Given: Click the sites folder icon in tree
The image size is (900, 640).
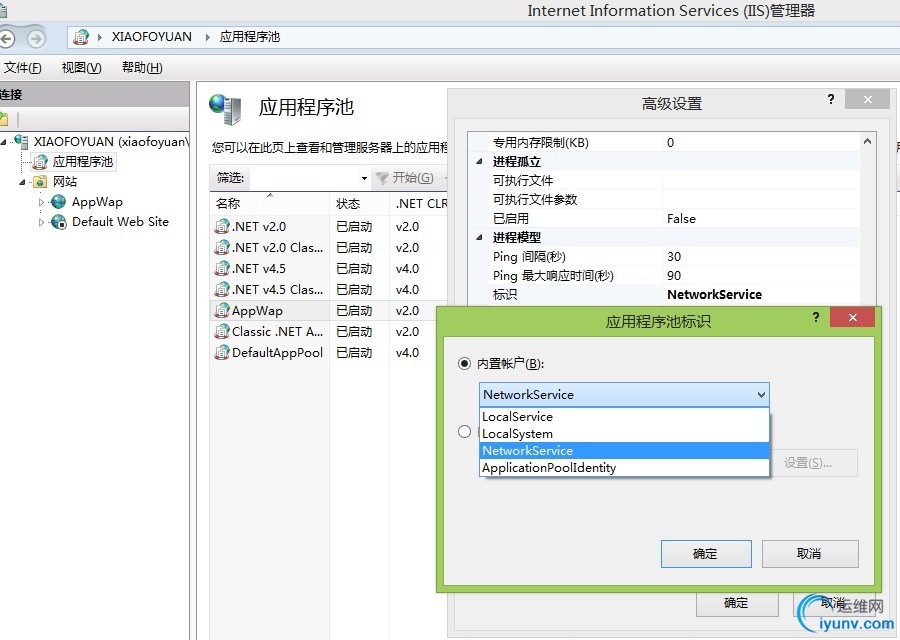Looking at the screenshot, I should (40, 182).
